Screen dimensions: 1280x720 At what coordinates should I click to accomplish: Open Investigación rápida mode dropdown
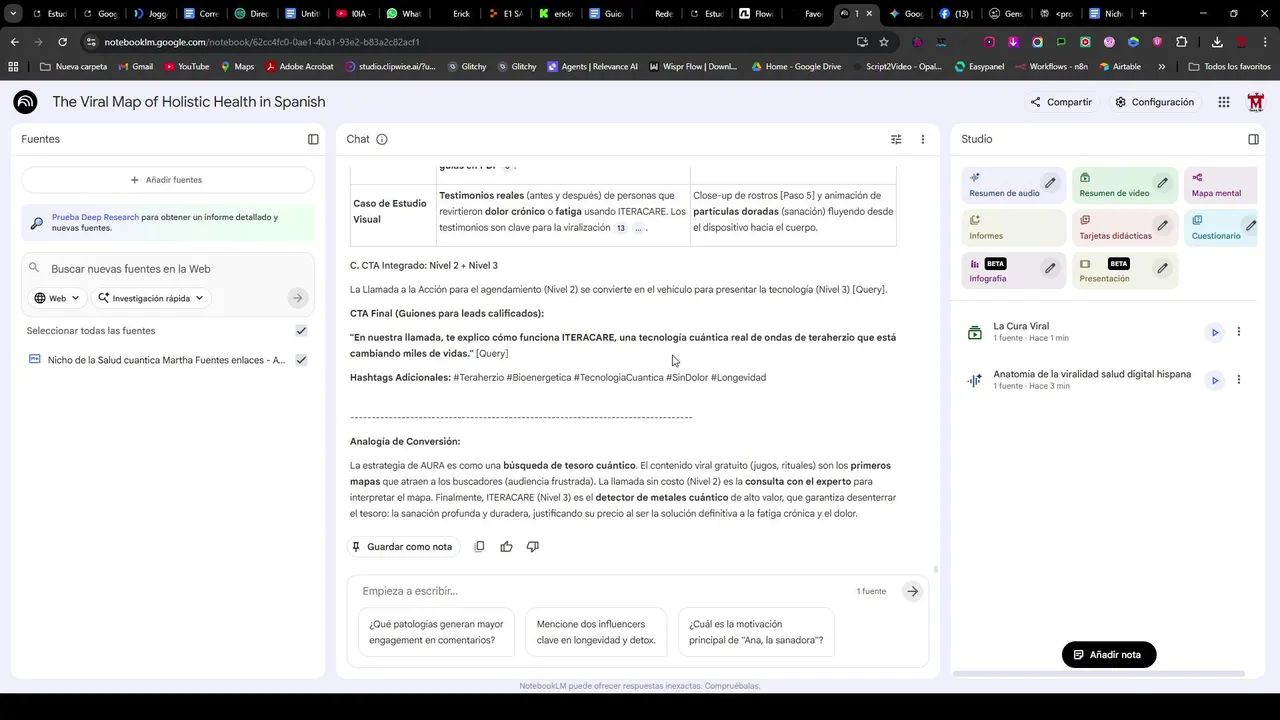click(x=151, y=298)
